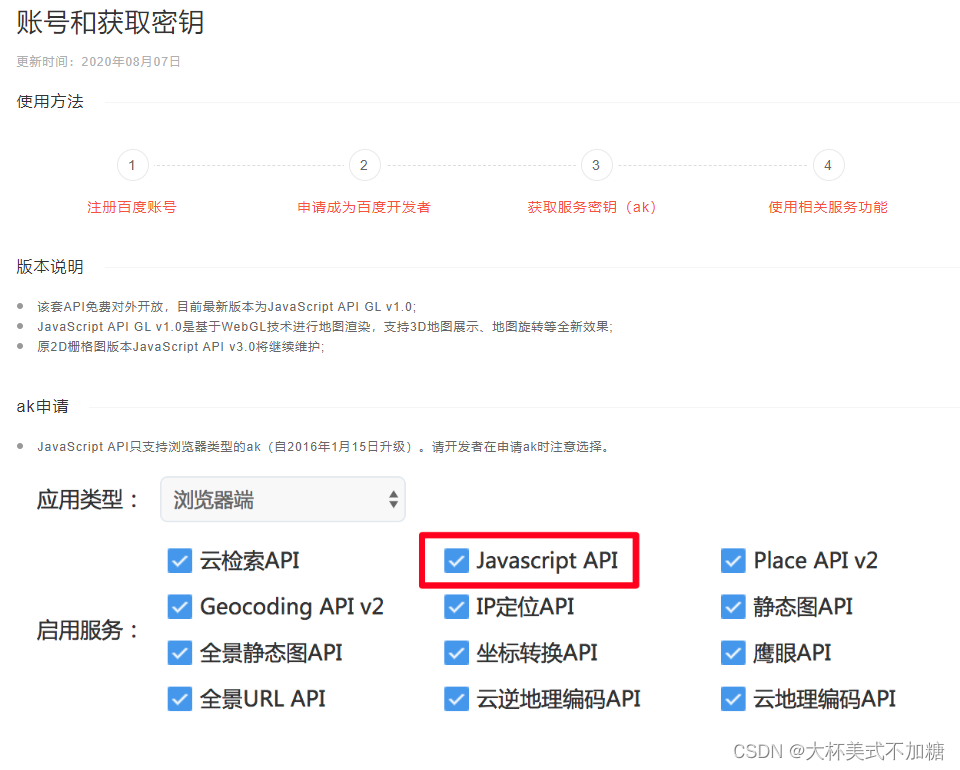Toggle the IP定位API checkbox
The image size is (960, 770).
456,607
